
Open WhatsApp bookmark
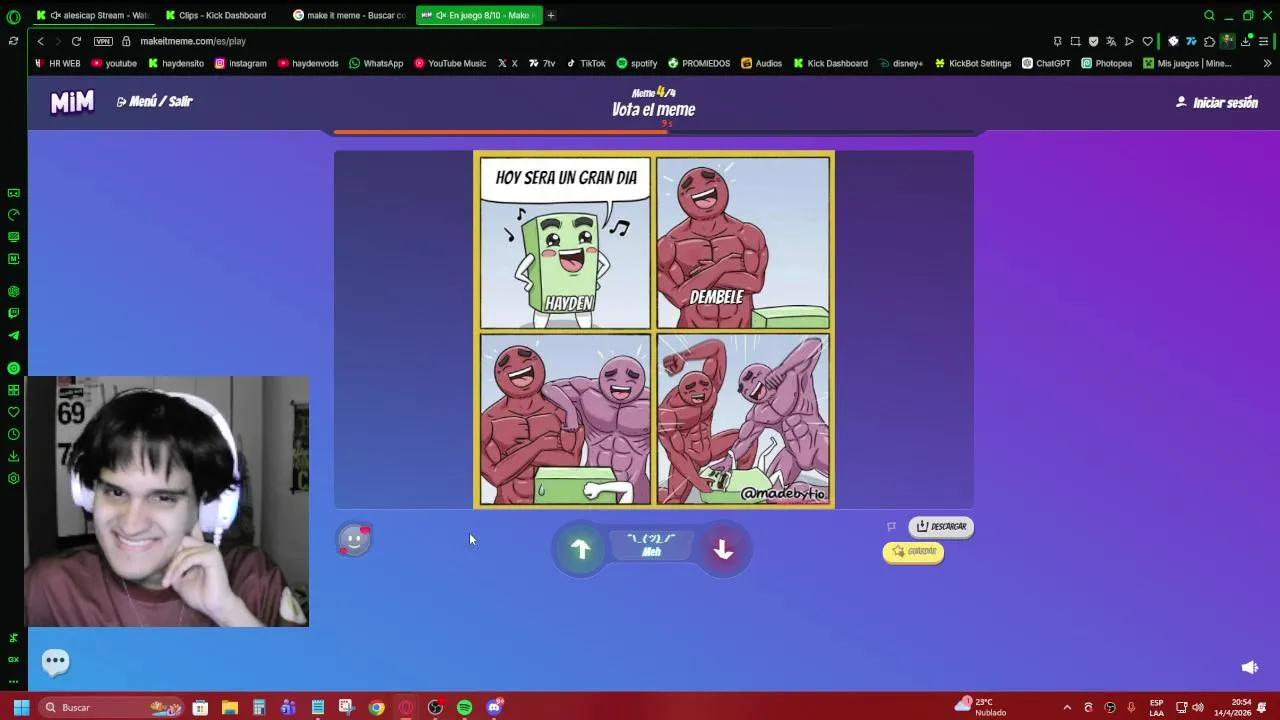coord(376,63)
